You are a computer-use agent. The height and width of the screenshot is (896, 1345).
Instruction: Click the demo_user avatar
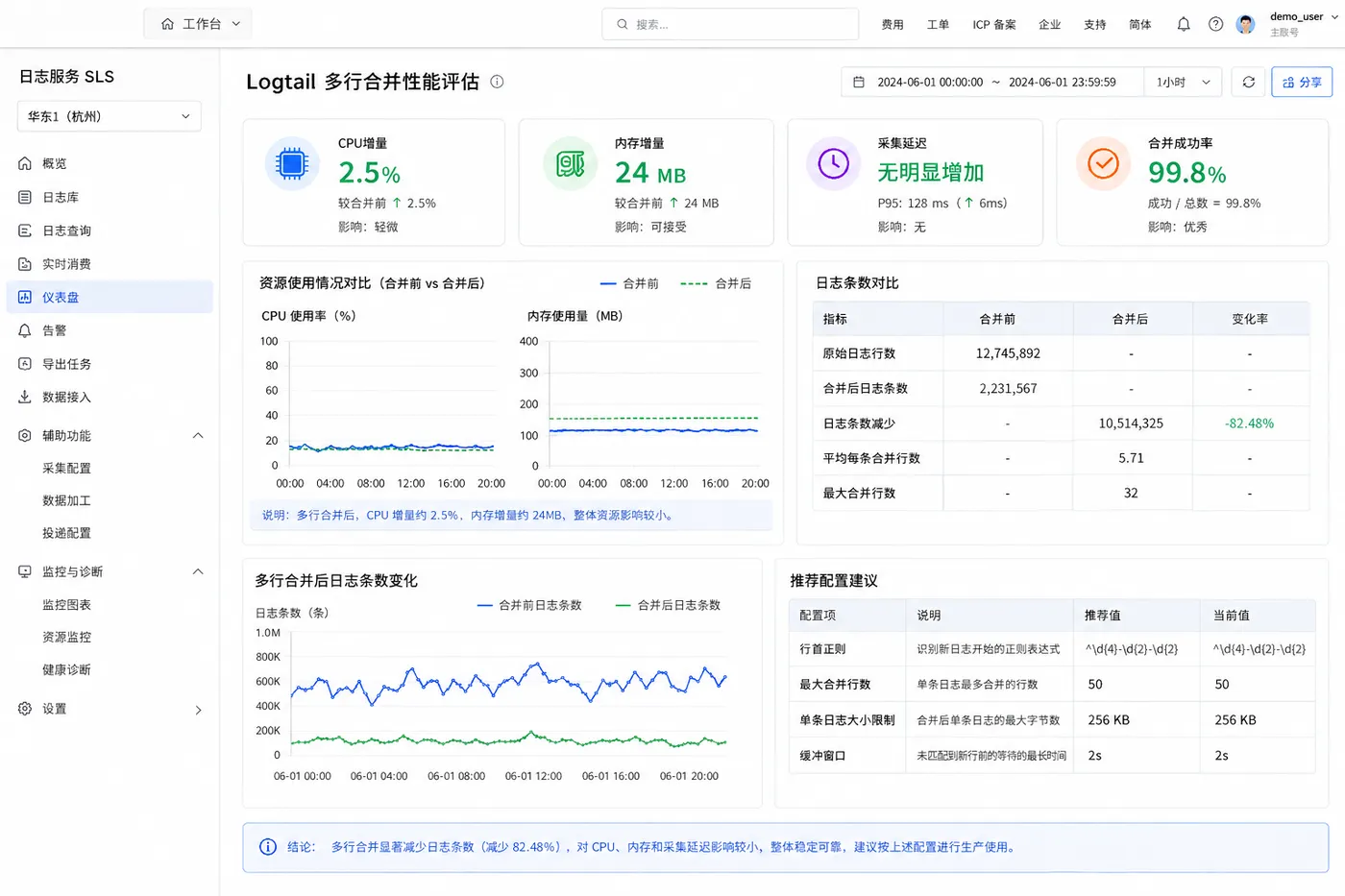(x=1246, y=25)
